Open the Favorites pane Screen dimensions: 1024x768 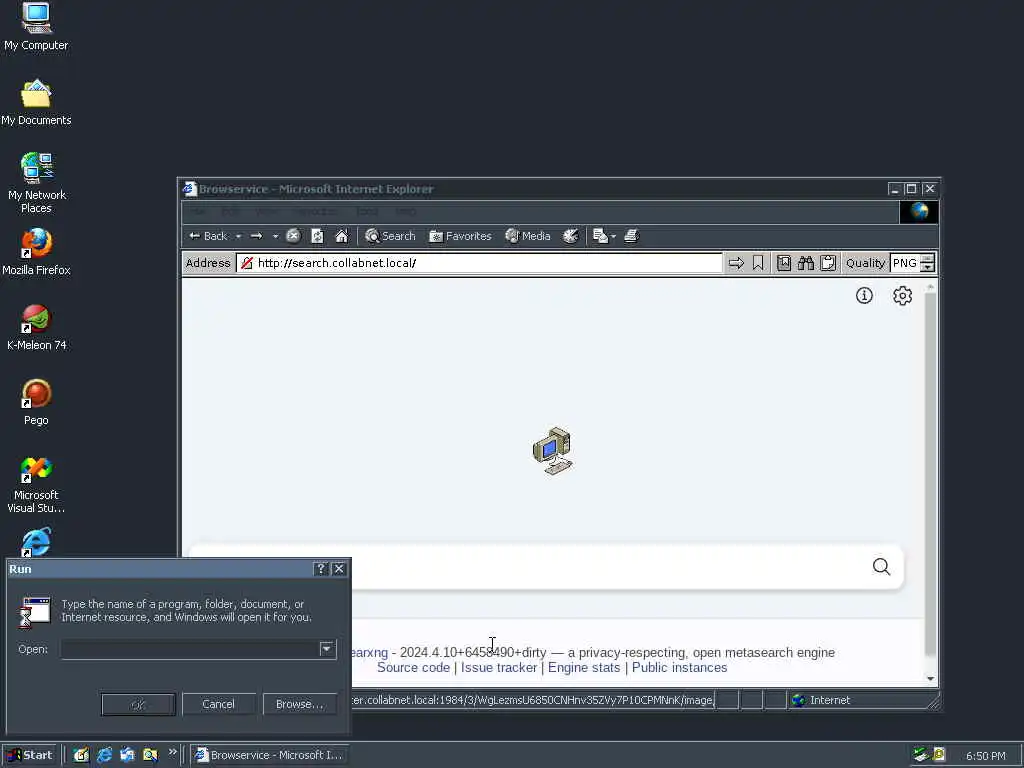(460, 236)
